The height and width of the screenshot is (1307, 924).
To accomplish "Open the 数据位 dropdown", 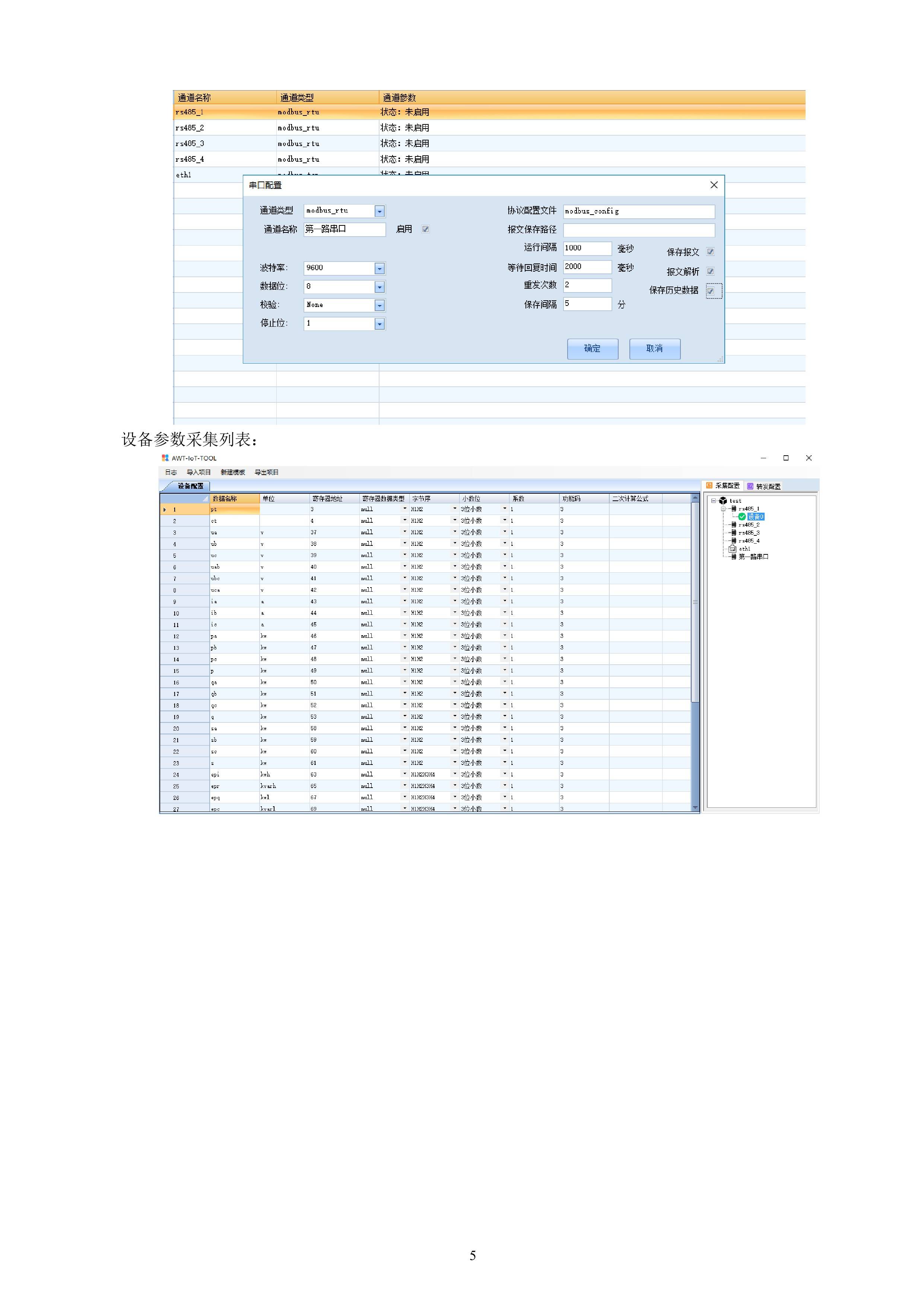I will tap(380, 287).
